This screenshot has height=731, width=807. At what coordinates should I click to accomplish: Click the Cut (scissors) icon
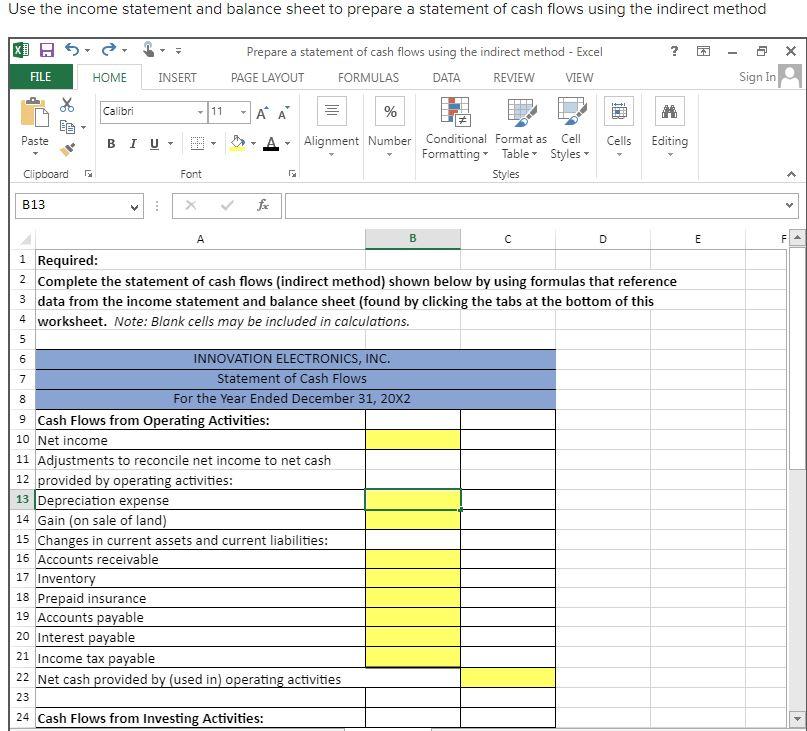pyautogui.click(x=67, y=105)
